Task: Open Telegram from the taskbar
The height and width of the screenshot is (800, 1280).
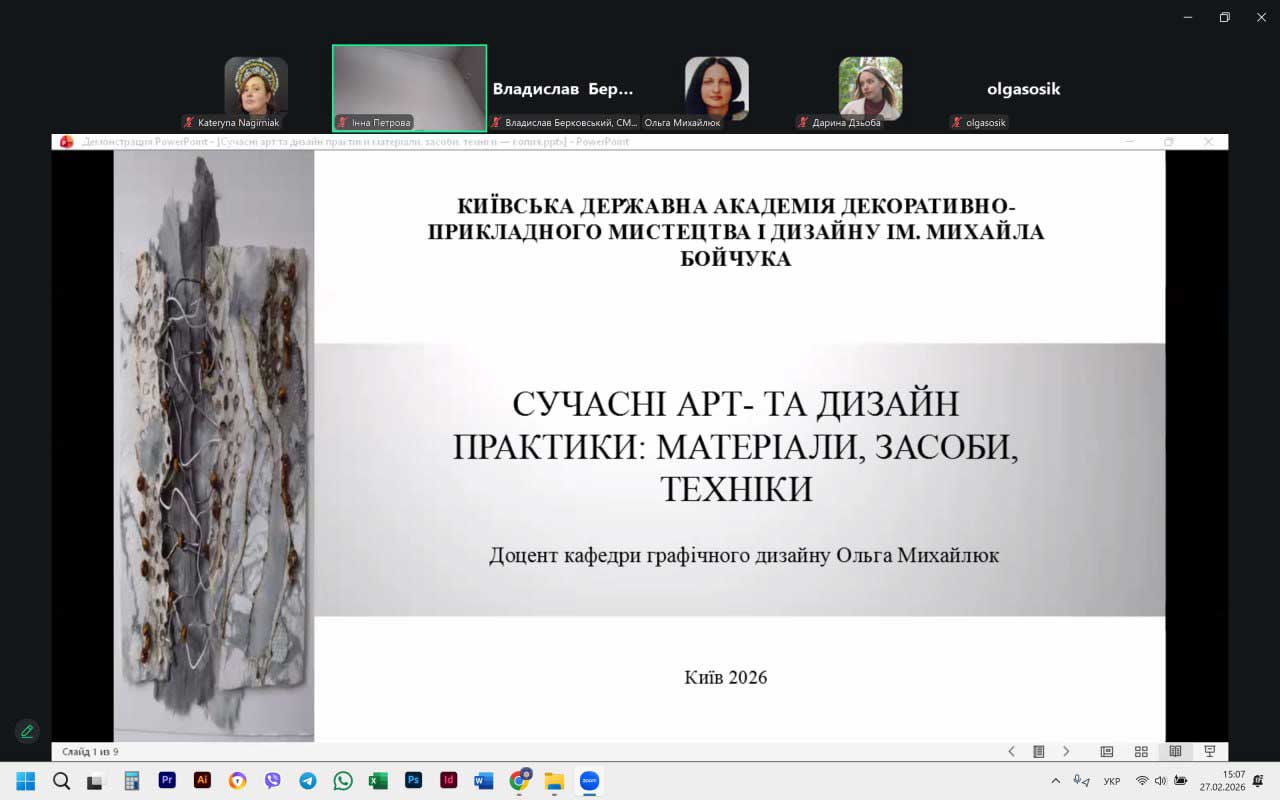Action: click(308, 781)
